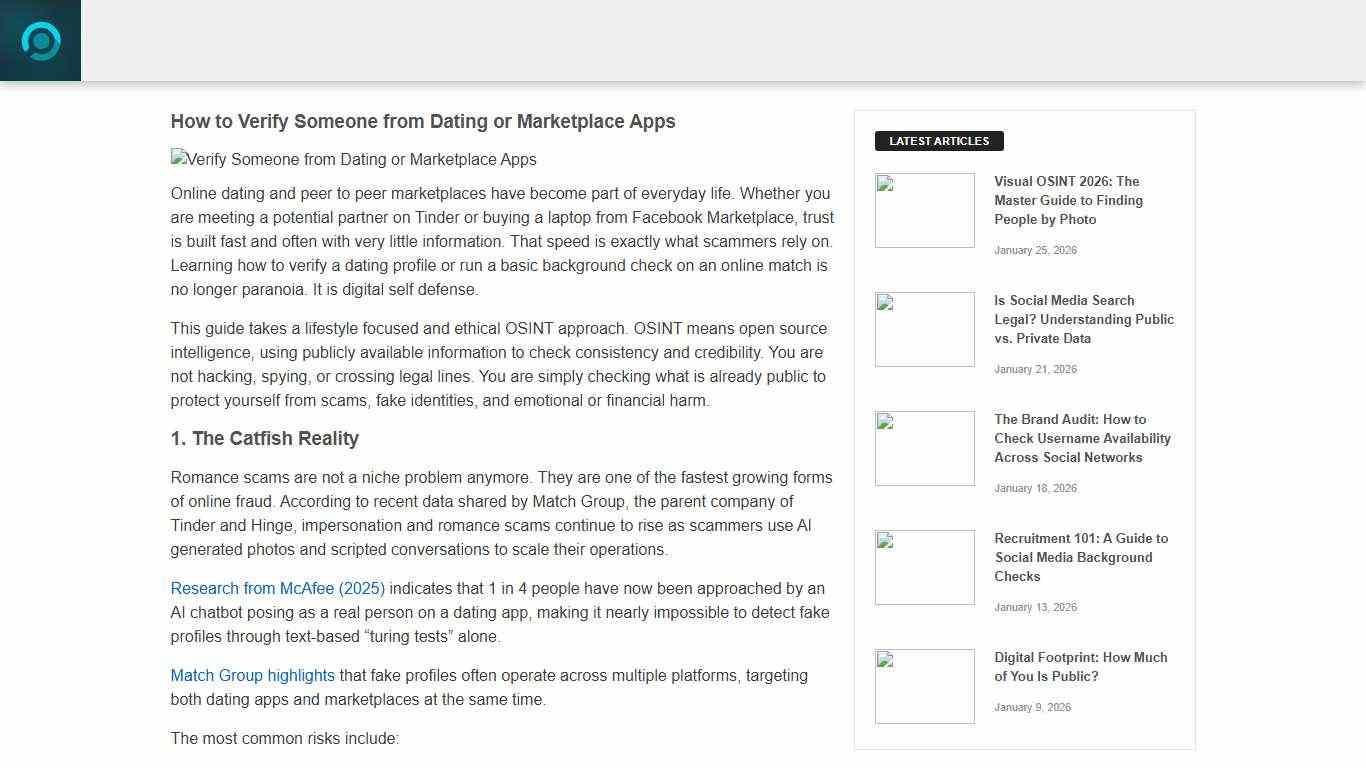Click the '1. The Catfish Reality' section heading
The image size is (1366, 768).
265,438
